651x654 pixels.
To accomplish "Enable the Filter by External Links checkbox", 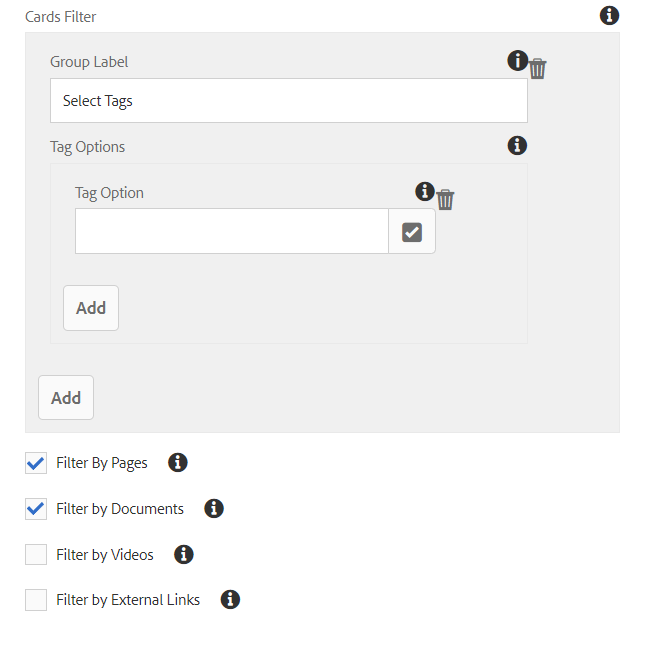I will click(x=36, y=600).
